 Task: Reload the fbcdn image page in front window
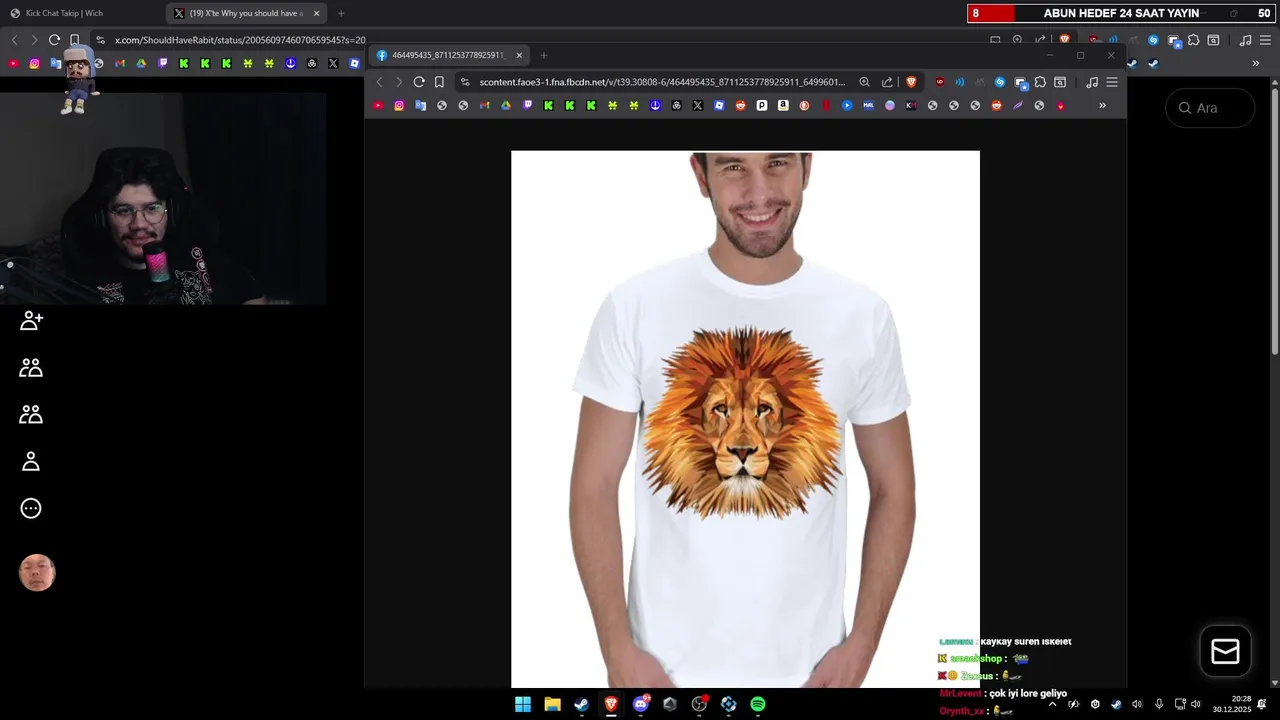click(419, 82)
